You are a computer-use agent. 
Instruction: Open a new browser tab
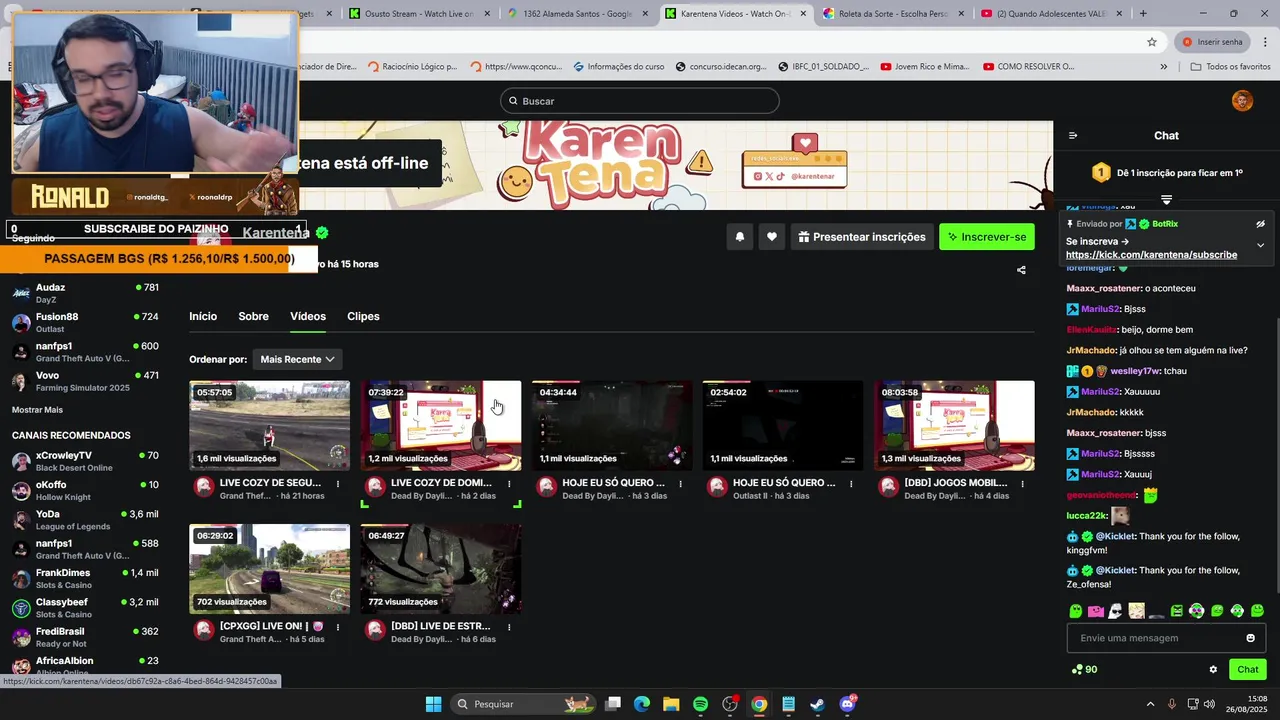tap(1143, 13)
